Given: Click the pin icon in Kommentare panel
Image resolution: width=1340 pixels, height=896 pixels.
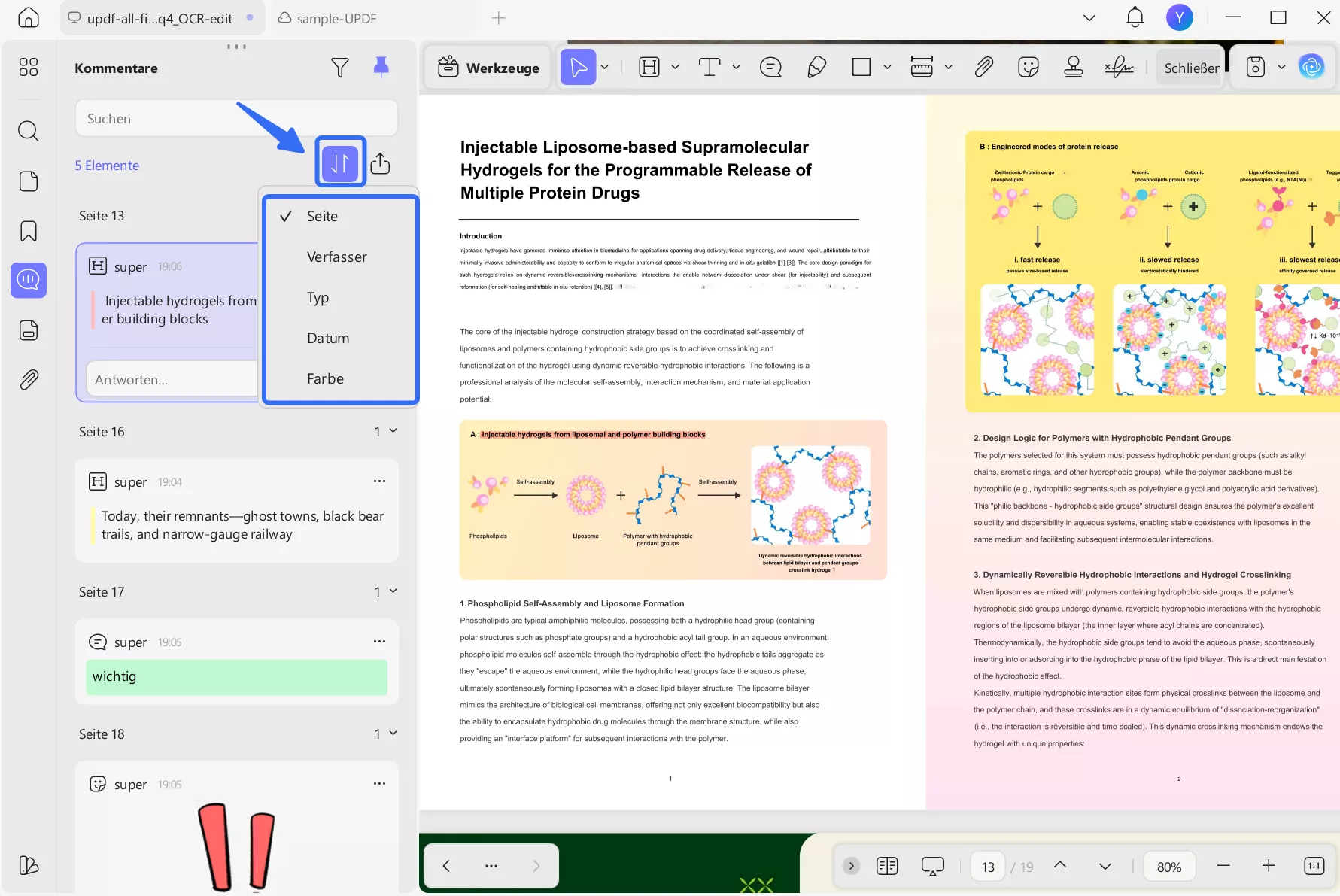Looking at the screenshot, I should pyautogui.click(x=381, y=68).
